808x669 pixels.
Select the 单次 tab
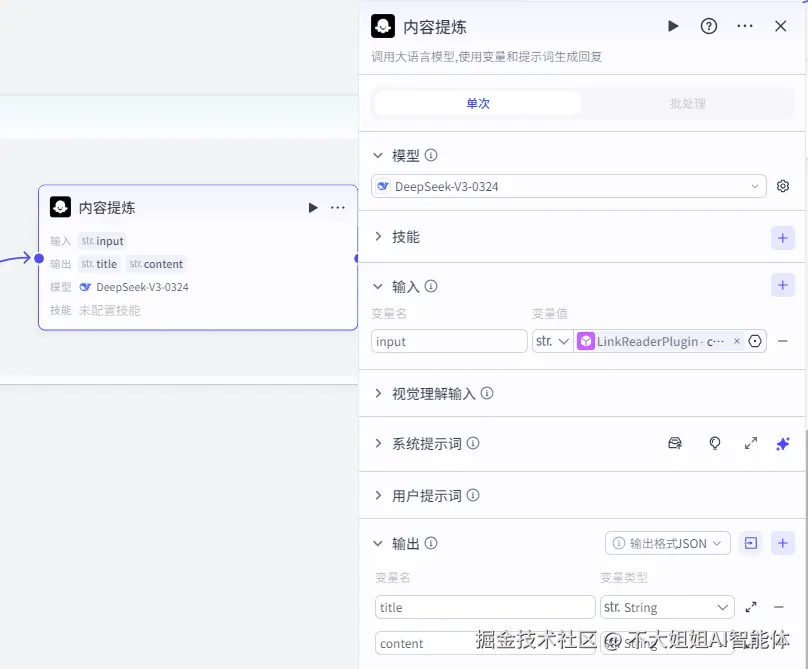click(x=478, y=102)
